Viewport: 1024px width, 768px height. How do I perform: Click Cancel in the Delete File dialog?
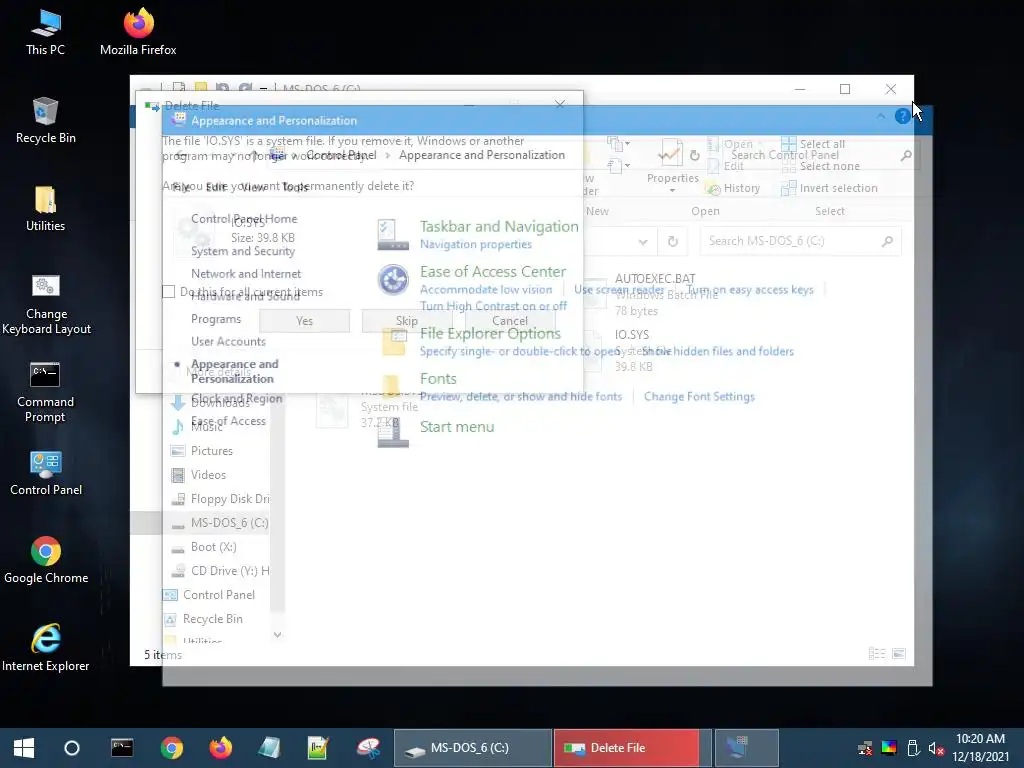tap(509, 321)
